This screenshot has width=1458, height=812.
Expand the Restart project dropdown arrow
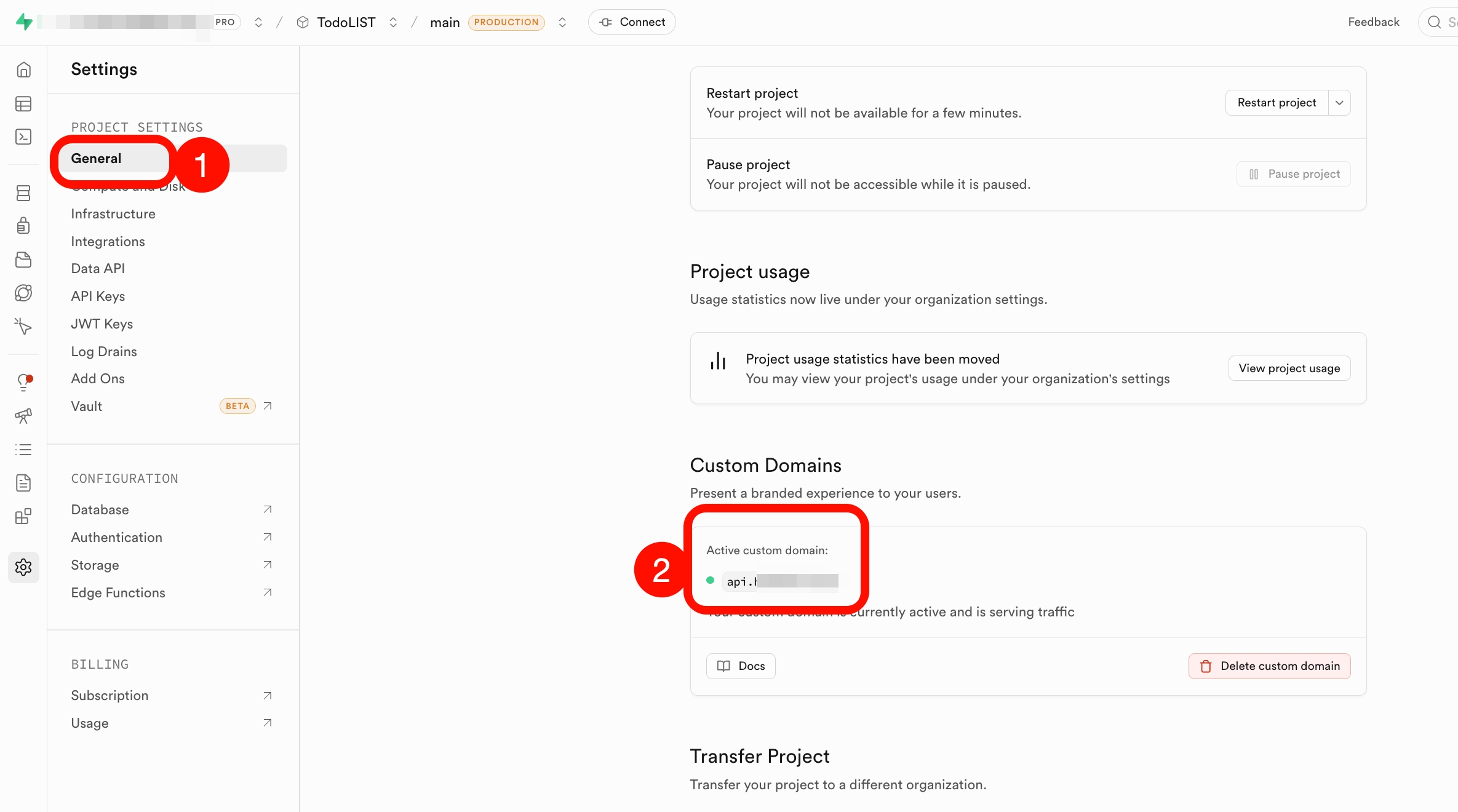pos(1339,103)
